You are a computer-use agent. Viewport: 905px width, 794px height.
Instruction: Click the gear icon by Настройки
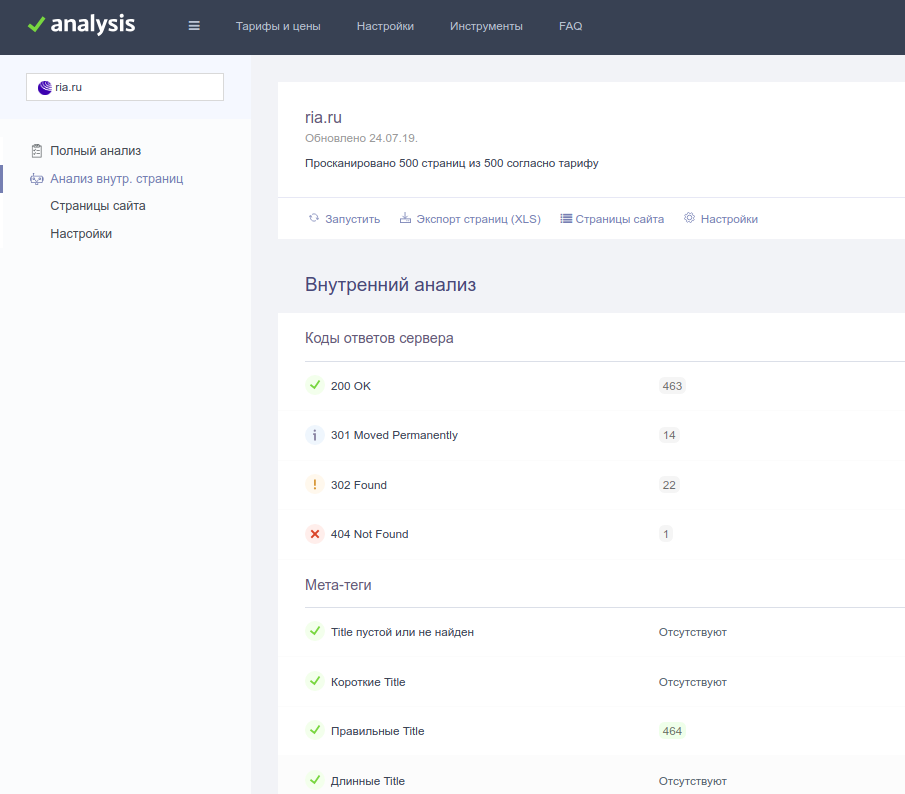689,218
